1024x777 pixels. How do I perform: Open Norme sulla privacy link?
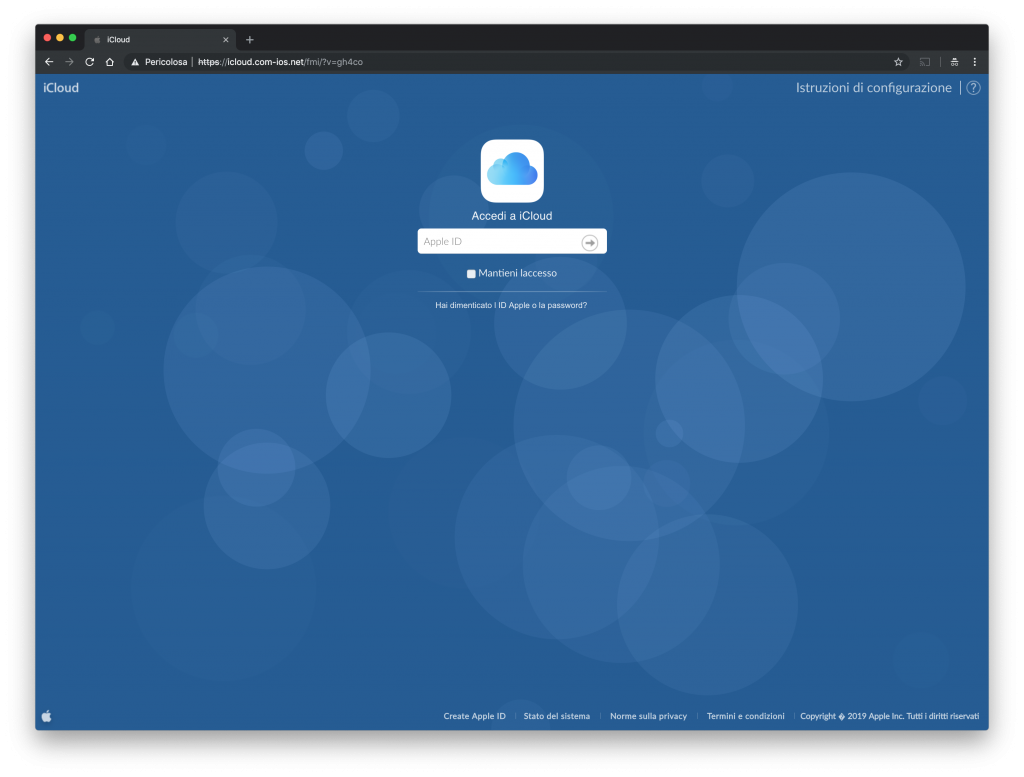(x=648, y=716)
